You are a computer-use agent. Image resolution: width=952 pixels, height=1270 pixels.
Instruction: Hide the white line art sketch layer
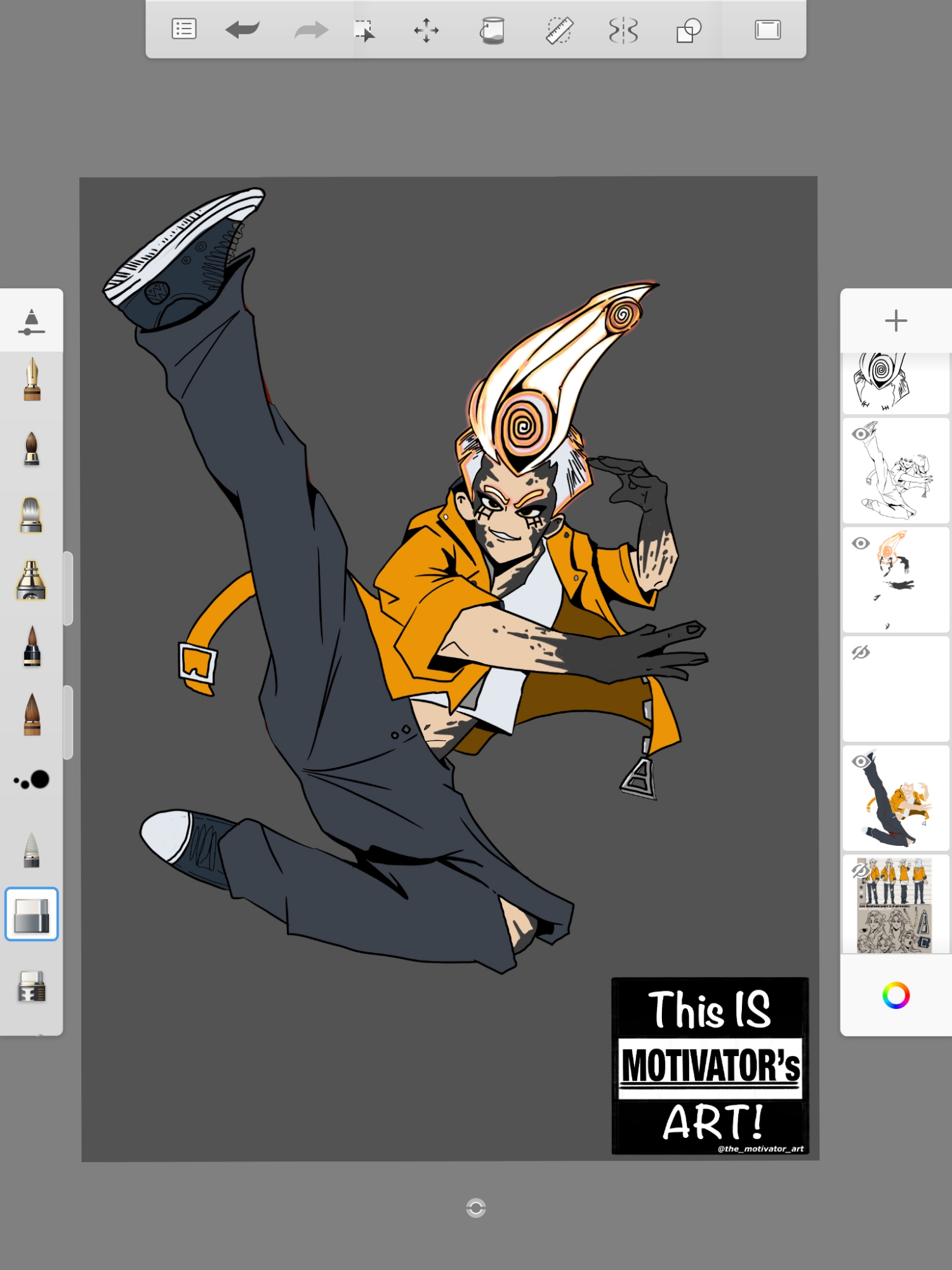861,434
